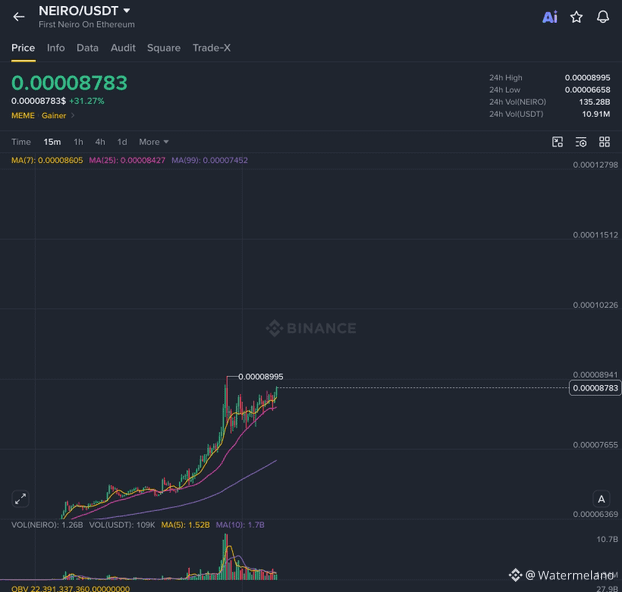Image resolution: width=622 pixels, height=592 pixels.
Task: Select the 1d interval
Action: [122, 142]
